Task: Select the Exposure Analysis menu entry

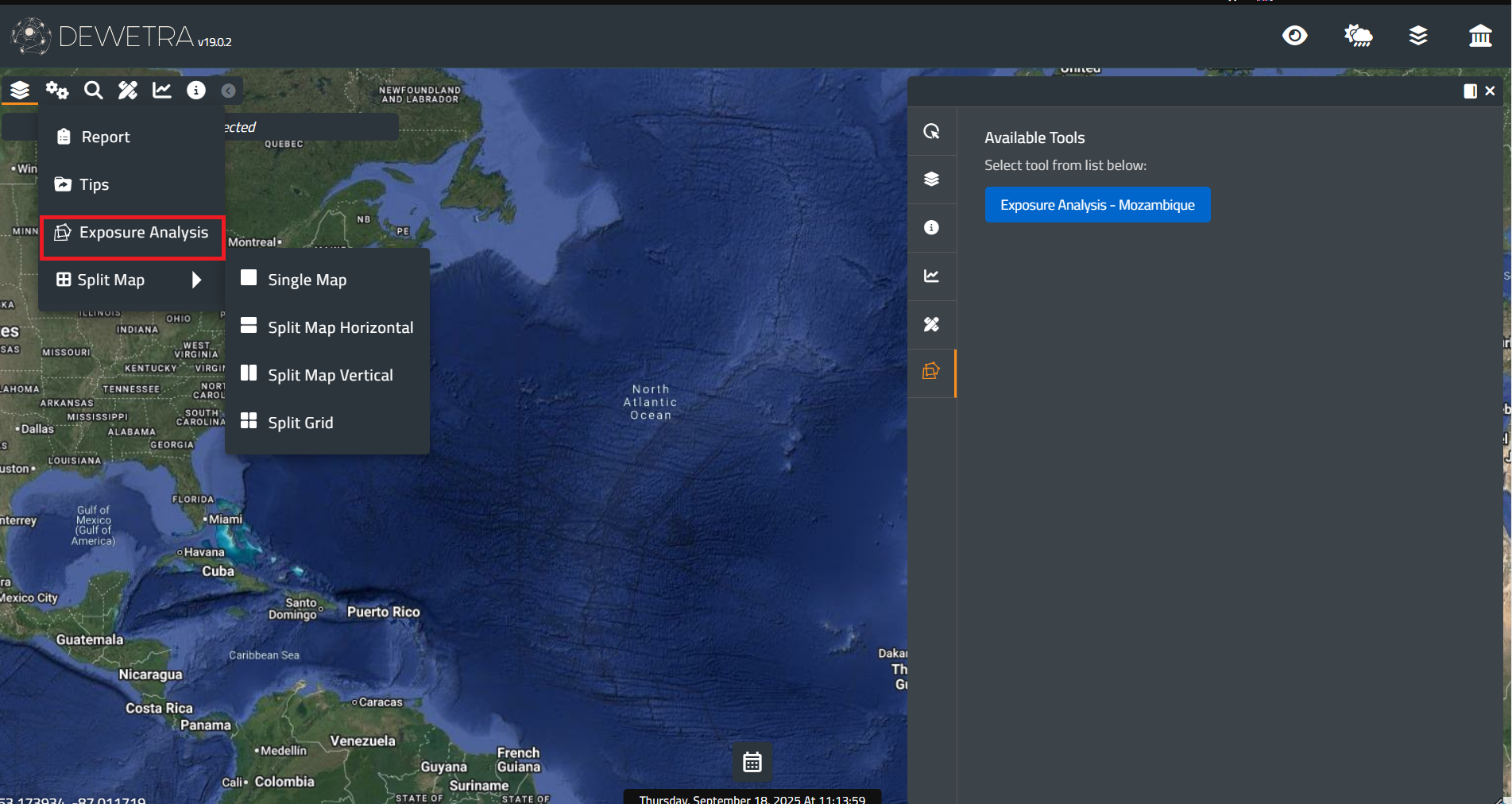Action: [x=133, y=233]
